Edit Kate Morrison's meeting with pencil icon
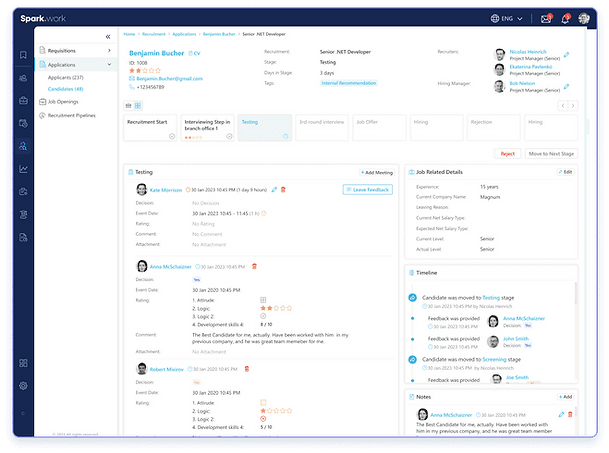The height and width of the screenshot is (453, 609). [x=274, y=190]
